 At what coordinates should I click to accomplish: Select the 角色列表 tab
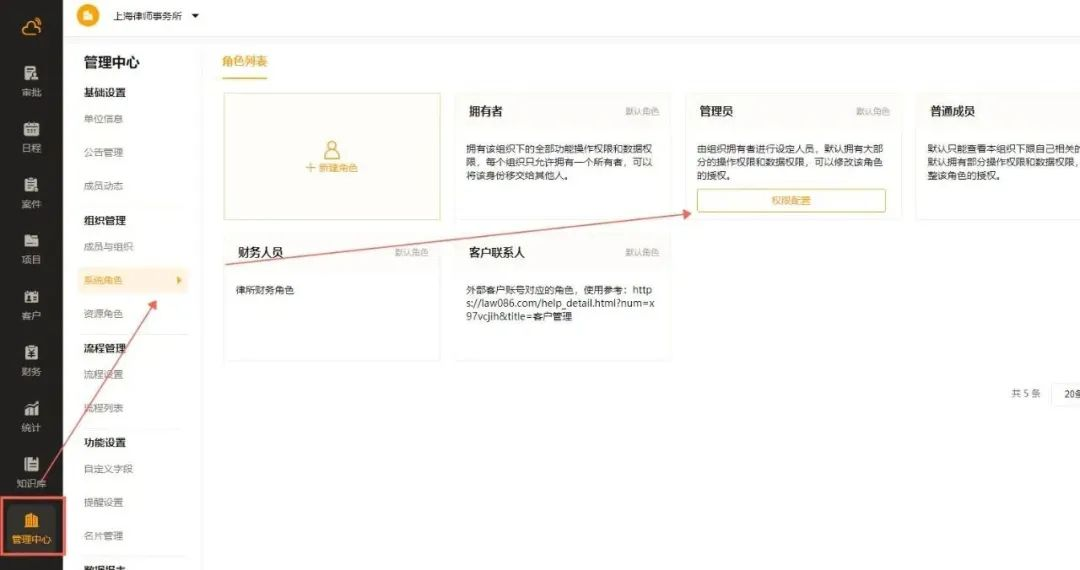coord(244,62)
